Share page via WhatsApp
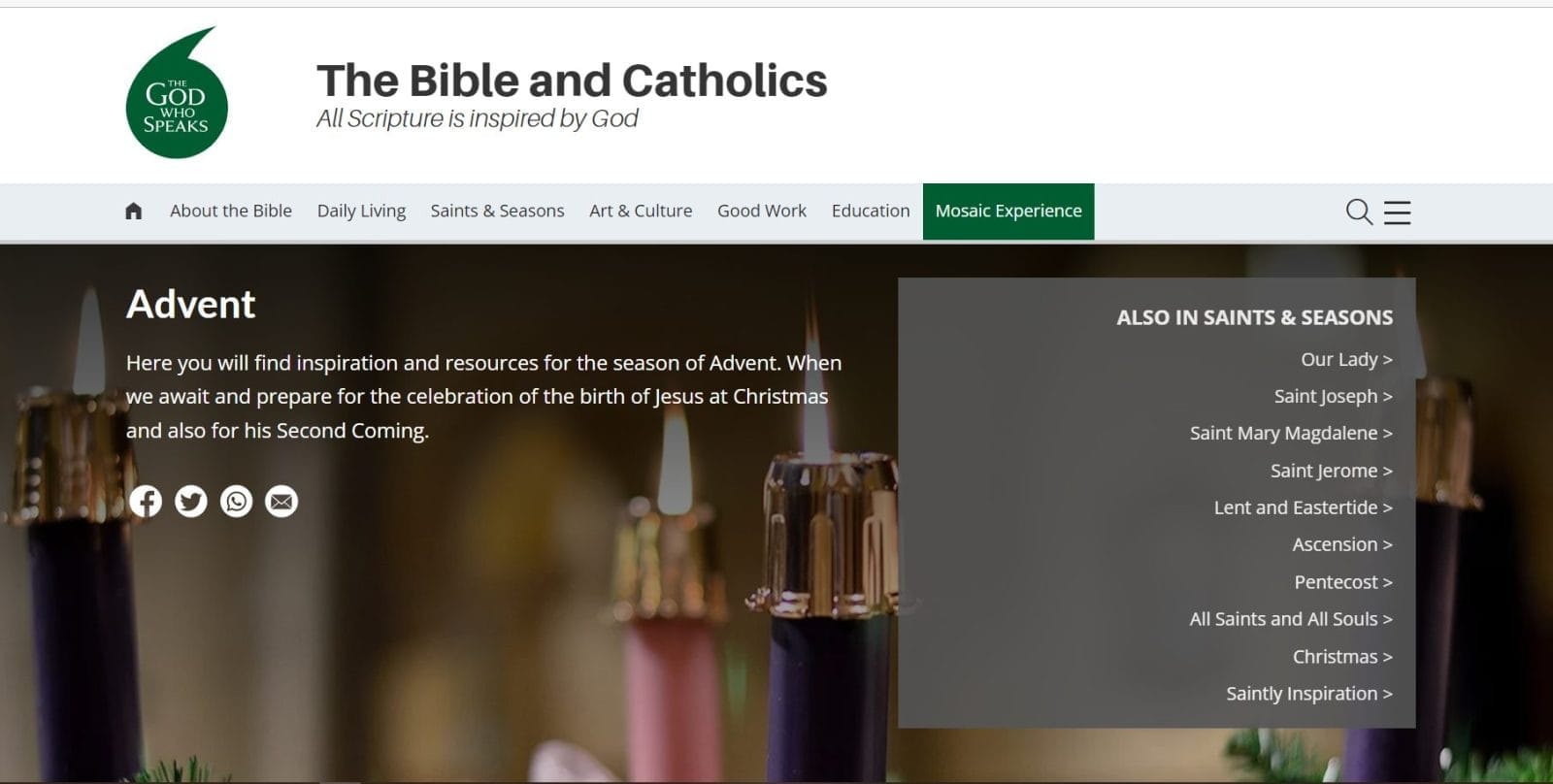Viewport: 1553px width, 784px height. point(236,502)
